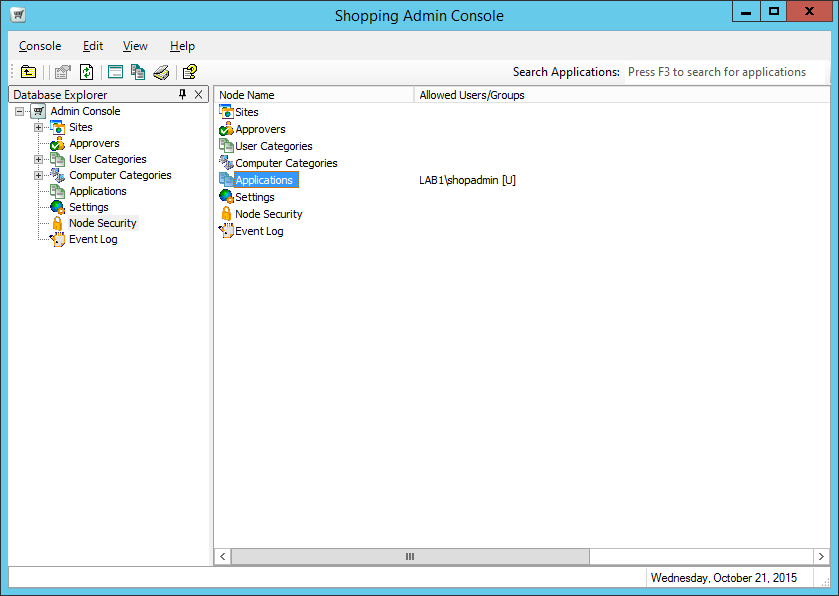Expand the Computer Categories tree node
This screenshot has height=596, width=839.
point(38,175)
